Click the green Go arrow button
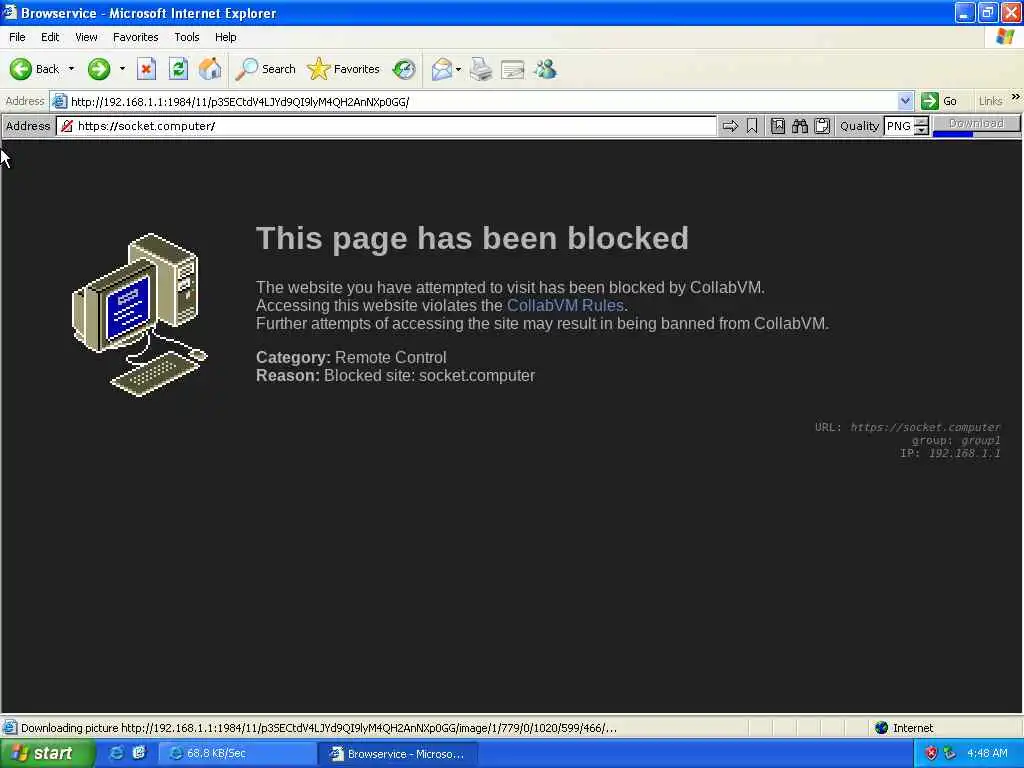The width and height of the screenshot is (1024, 768). pyautogui.click(x=930, y=101)
